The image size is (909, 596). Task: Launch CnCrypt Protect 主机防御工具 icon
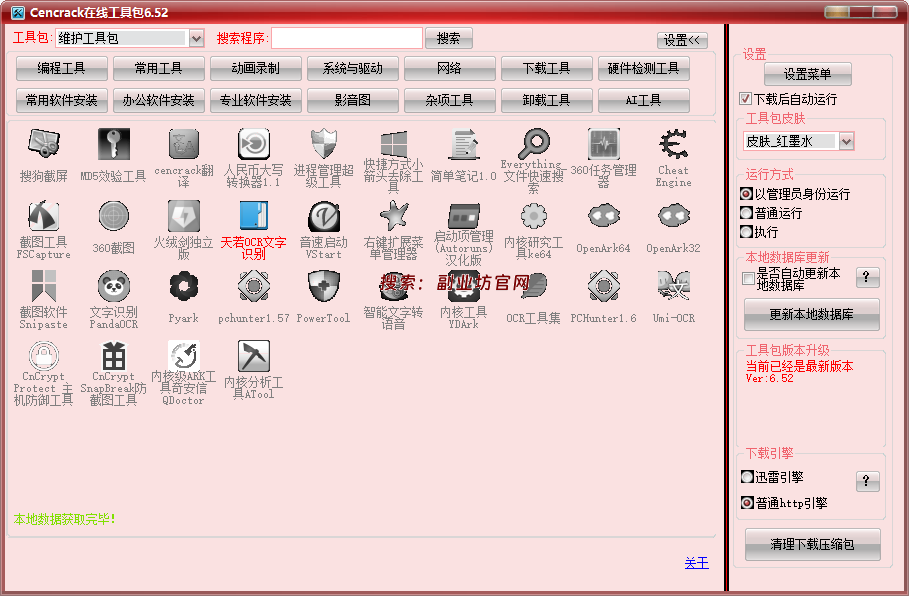(x=43, y=355)
